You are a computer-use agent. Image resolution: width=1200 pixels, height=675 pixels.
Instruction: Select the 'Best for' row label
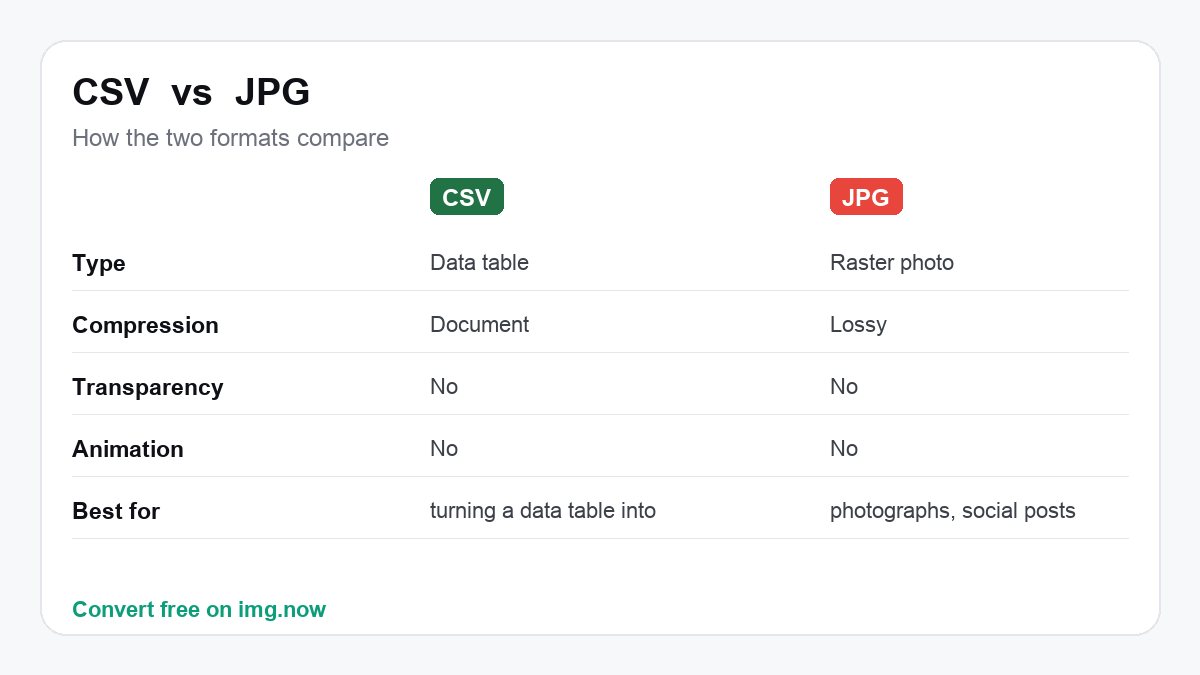[116, 512]
